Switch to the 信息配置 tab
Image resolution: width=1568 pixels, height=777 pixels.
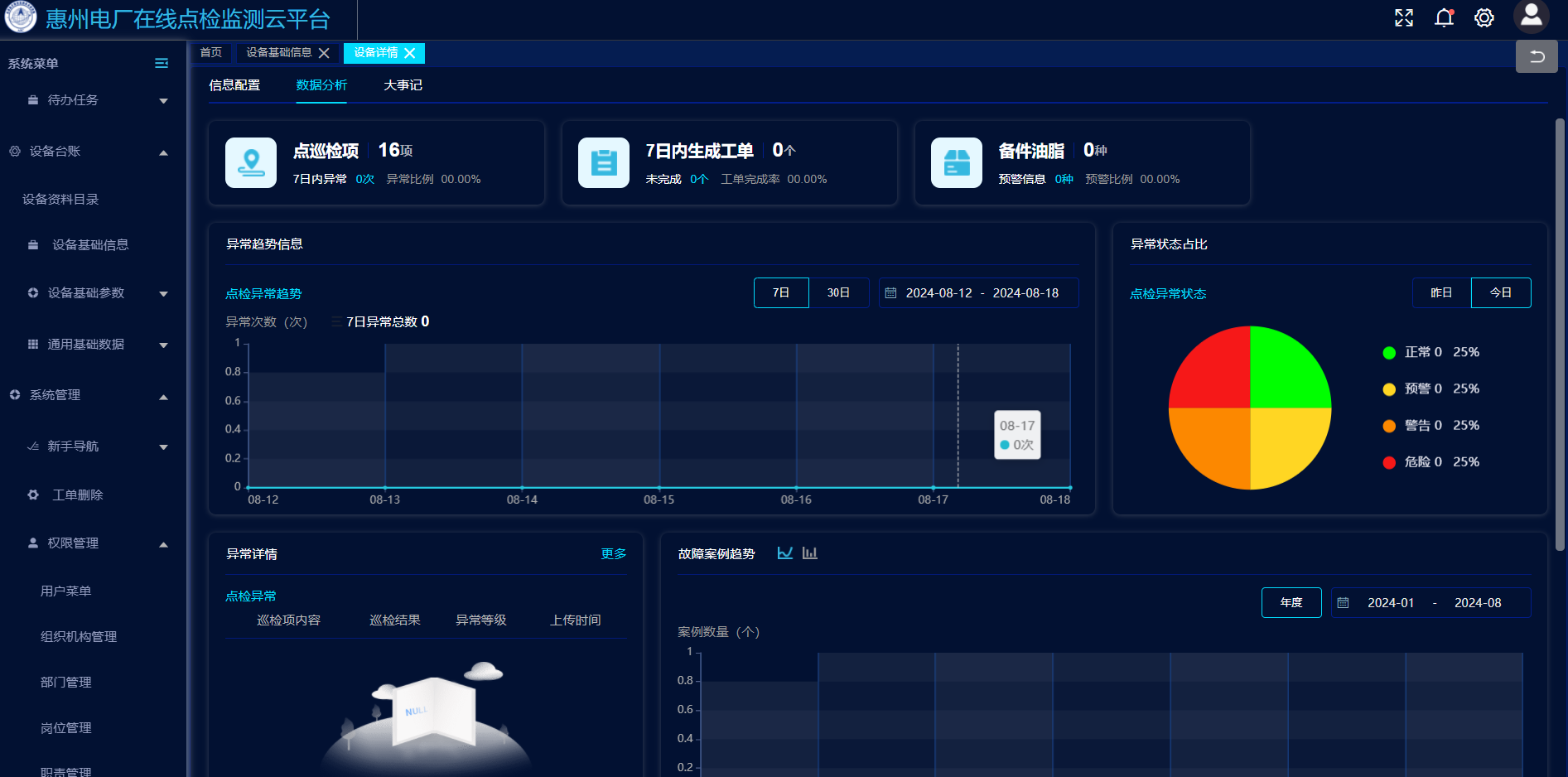pyautogui.click(x=234, y=85)
